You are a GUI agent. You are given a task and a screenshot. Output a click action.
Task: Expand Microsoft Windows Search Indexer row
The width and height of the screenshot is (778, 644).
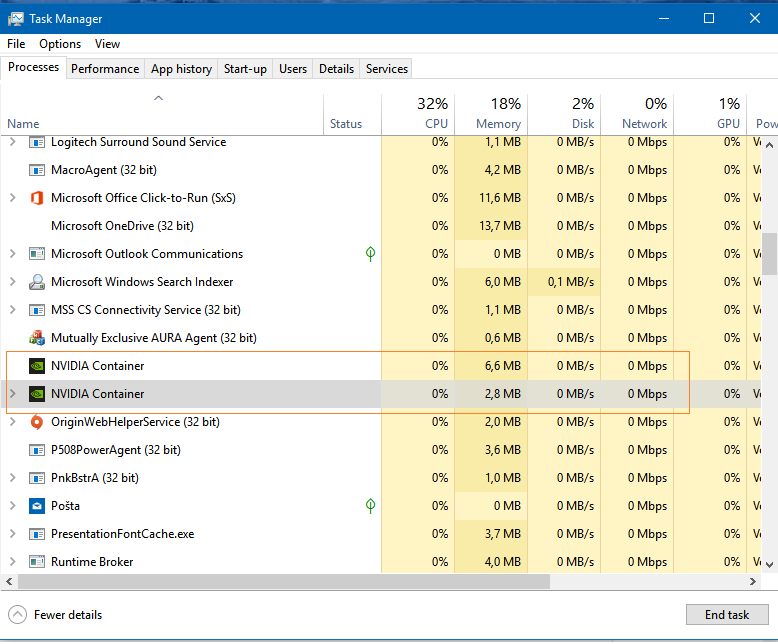tap(13, 282)
